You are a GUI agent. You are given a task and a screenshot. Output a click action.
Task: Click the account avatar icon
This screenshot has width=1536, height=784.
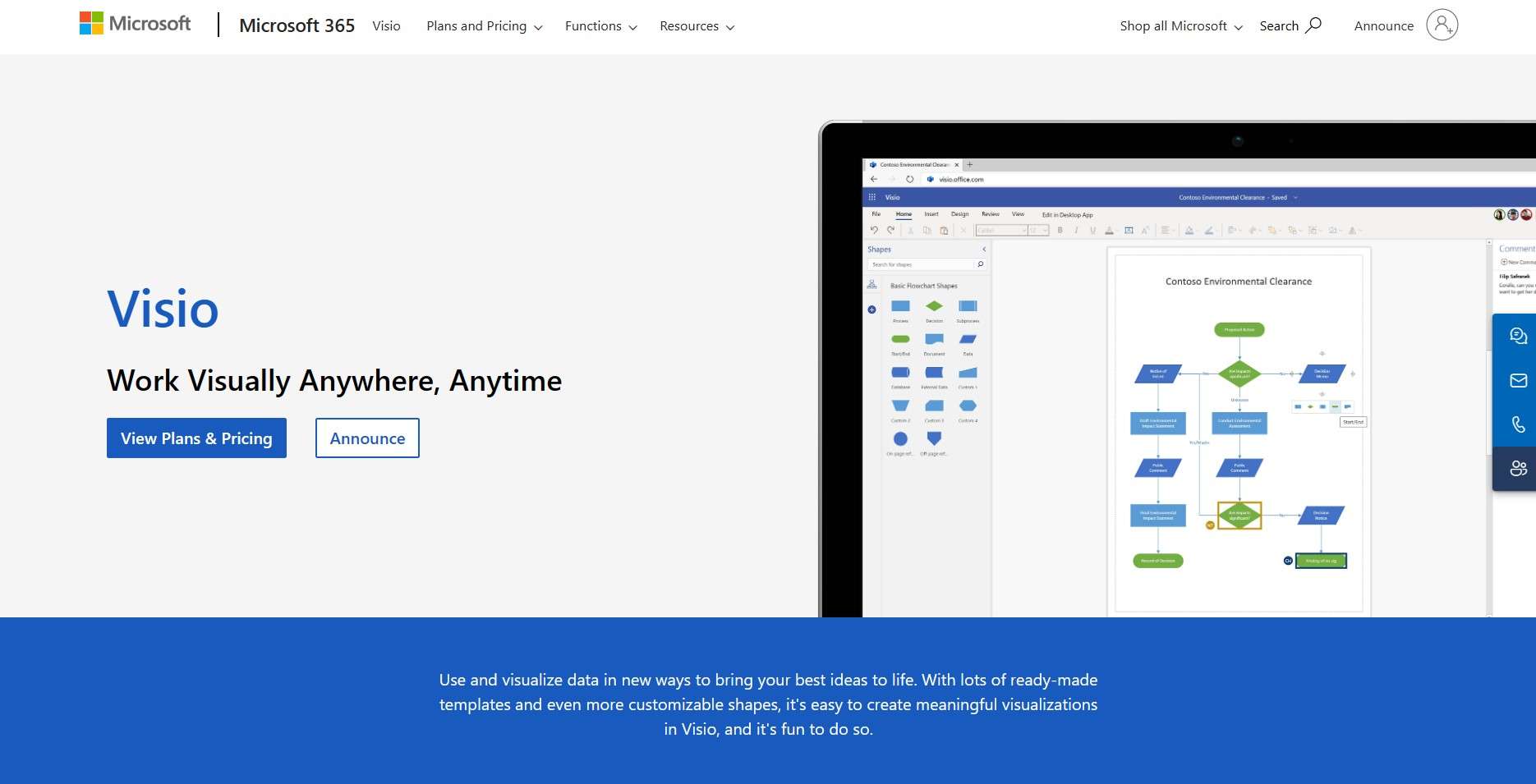pos(1442,25)
